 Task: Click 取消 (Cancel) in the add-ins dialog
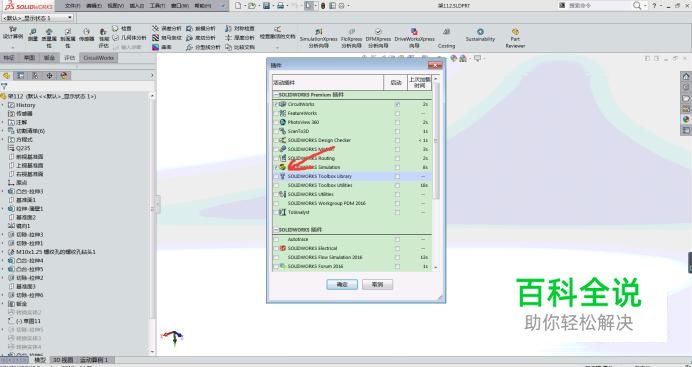coord(377,285)
